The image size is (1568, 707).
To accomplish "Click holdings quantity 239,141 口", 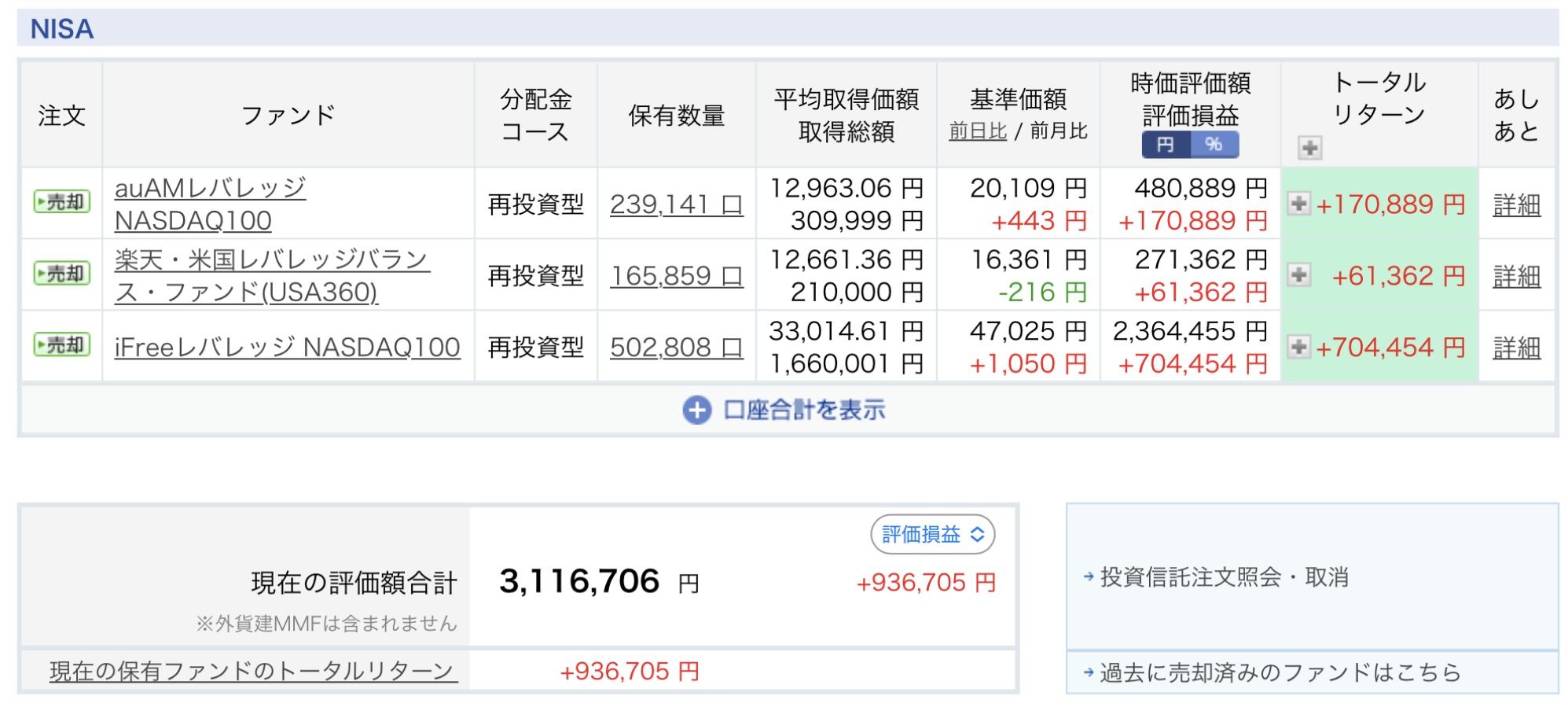I will pos(676,204).
